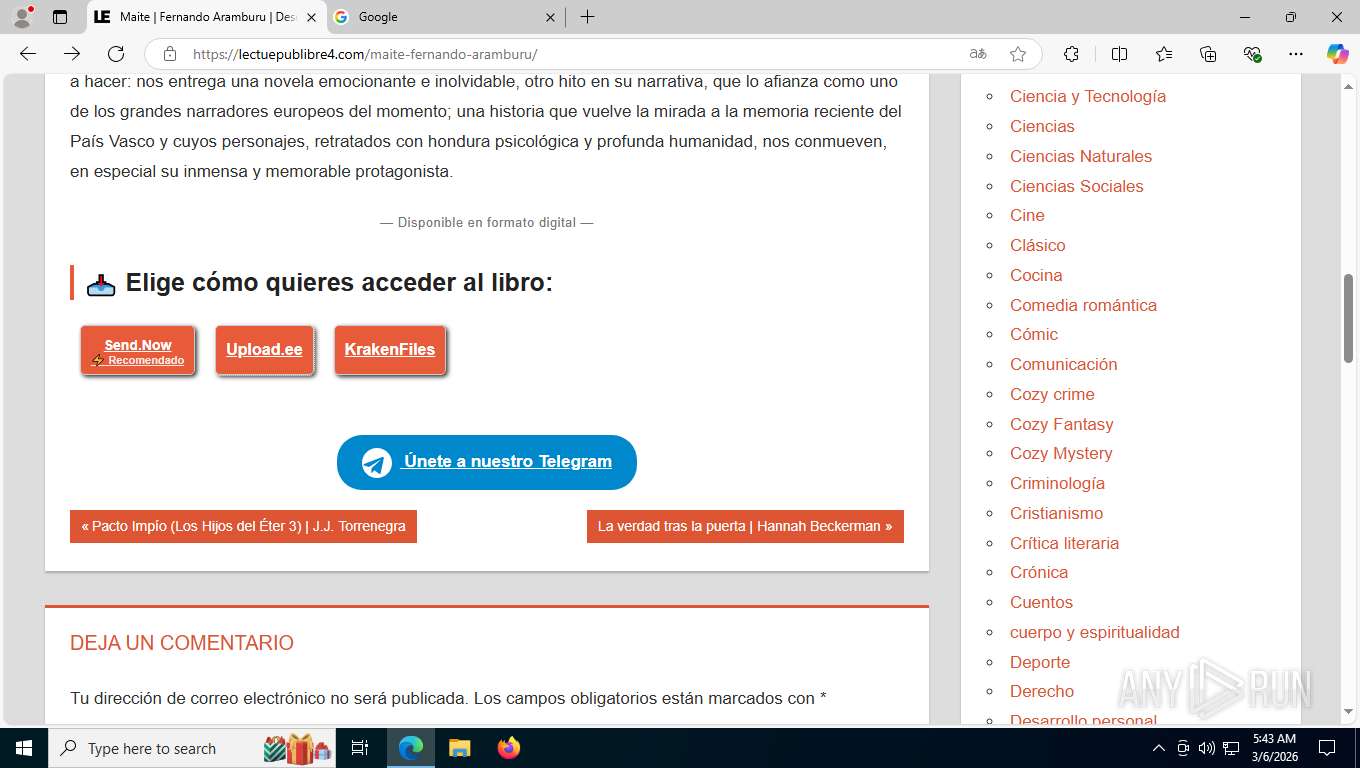The height and width of the screenshot is (768, 1360).
Task: Open Ciencias Naturales category
Action: point(1081,156)
